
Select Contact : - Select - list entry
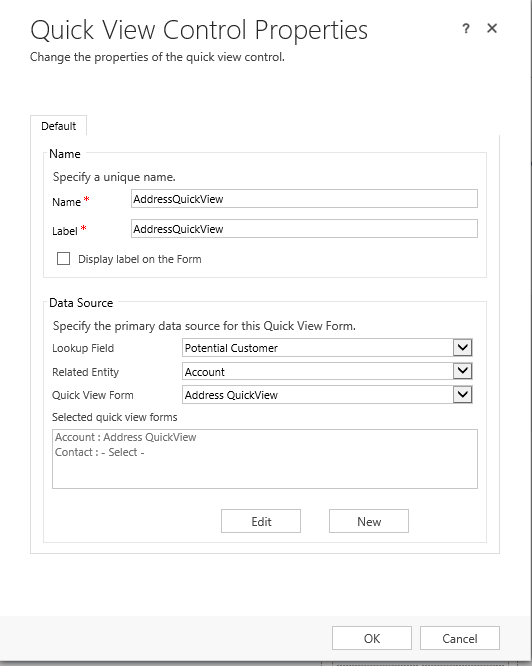coord(100,452)
